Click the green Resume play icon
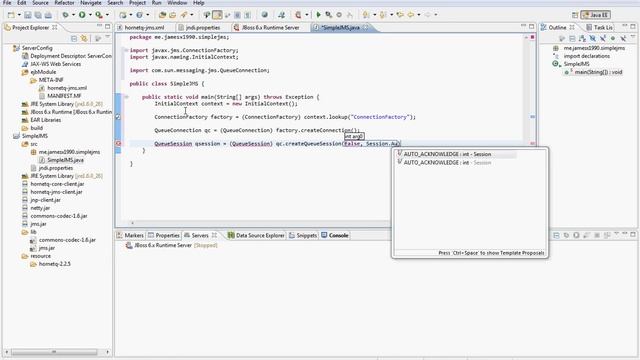 point(318,15)
